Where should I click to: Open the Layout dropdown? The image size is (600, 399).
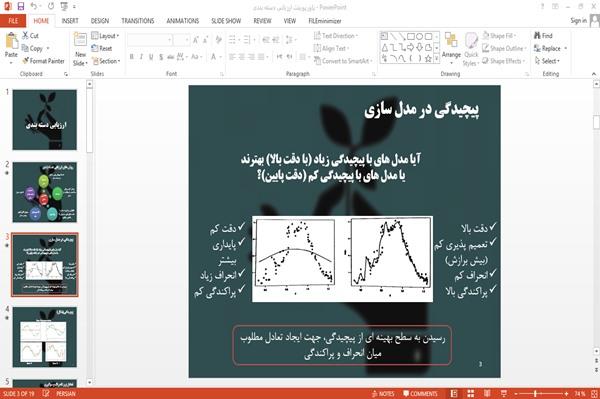[105, 36]
